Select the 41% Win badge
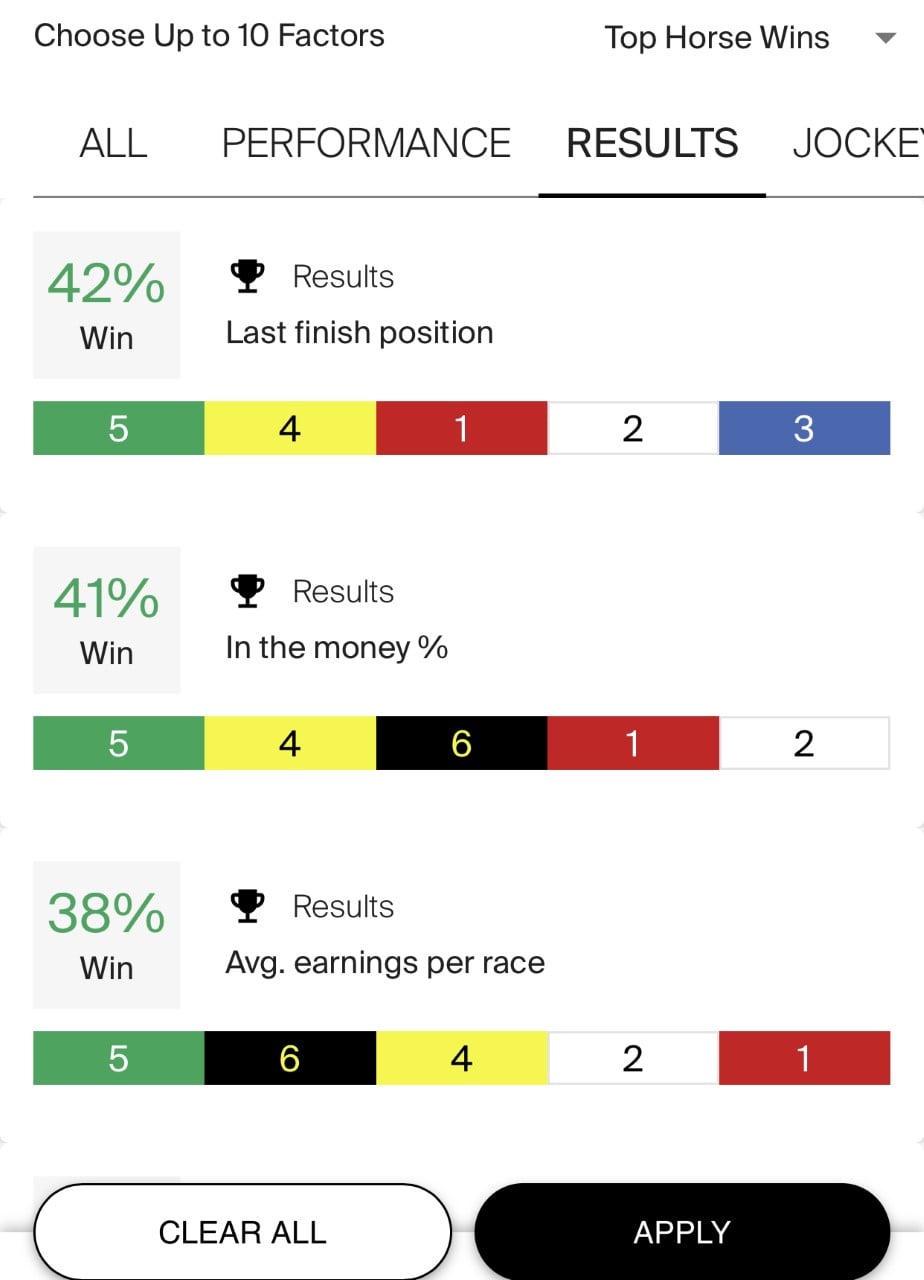Screen dimensions: 924x1280 [x=106, y=620]
